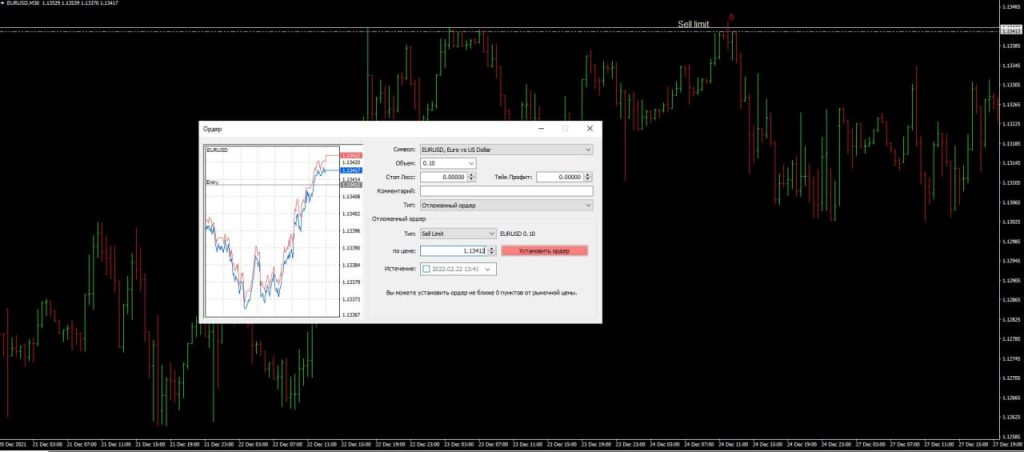1024x452 pixels.
Task: Enable the Истечение expiration checkbox
Action: (426, 268)
